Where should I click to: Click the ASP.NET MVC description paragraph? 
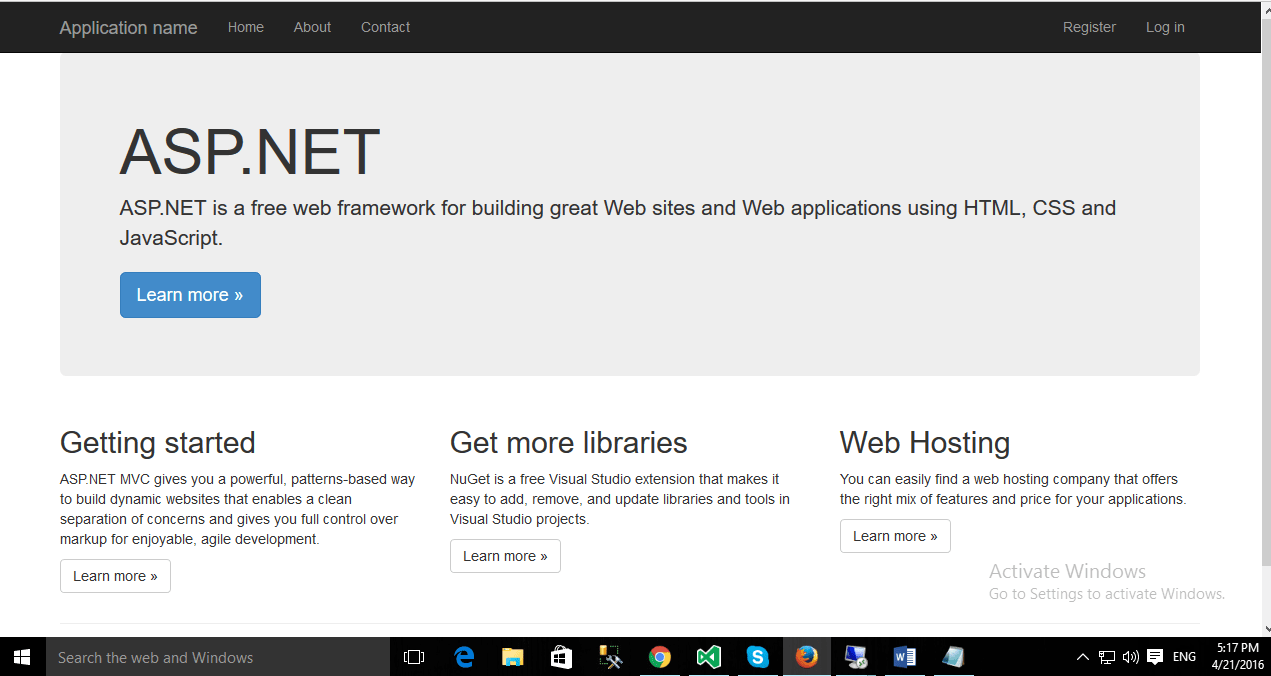point(238,509)
